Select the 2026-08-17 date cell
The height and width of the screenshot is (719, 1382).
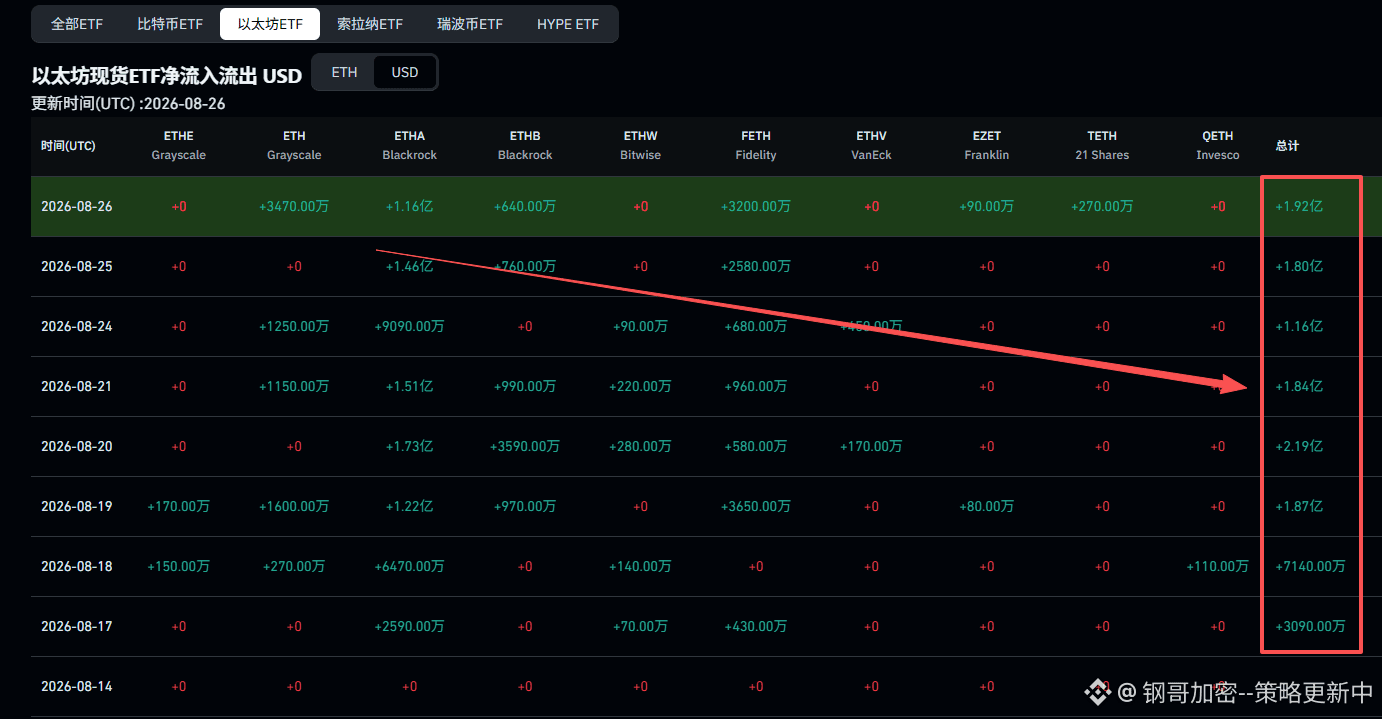77,626
